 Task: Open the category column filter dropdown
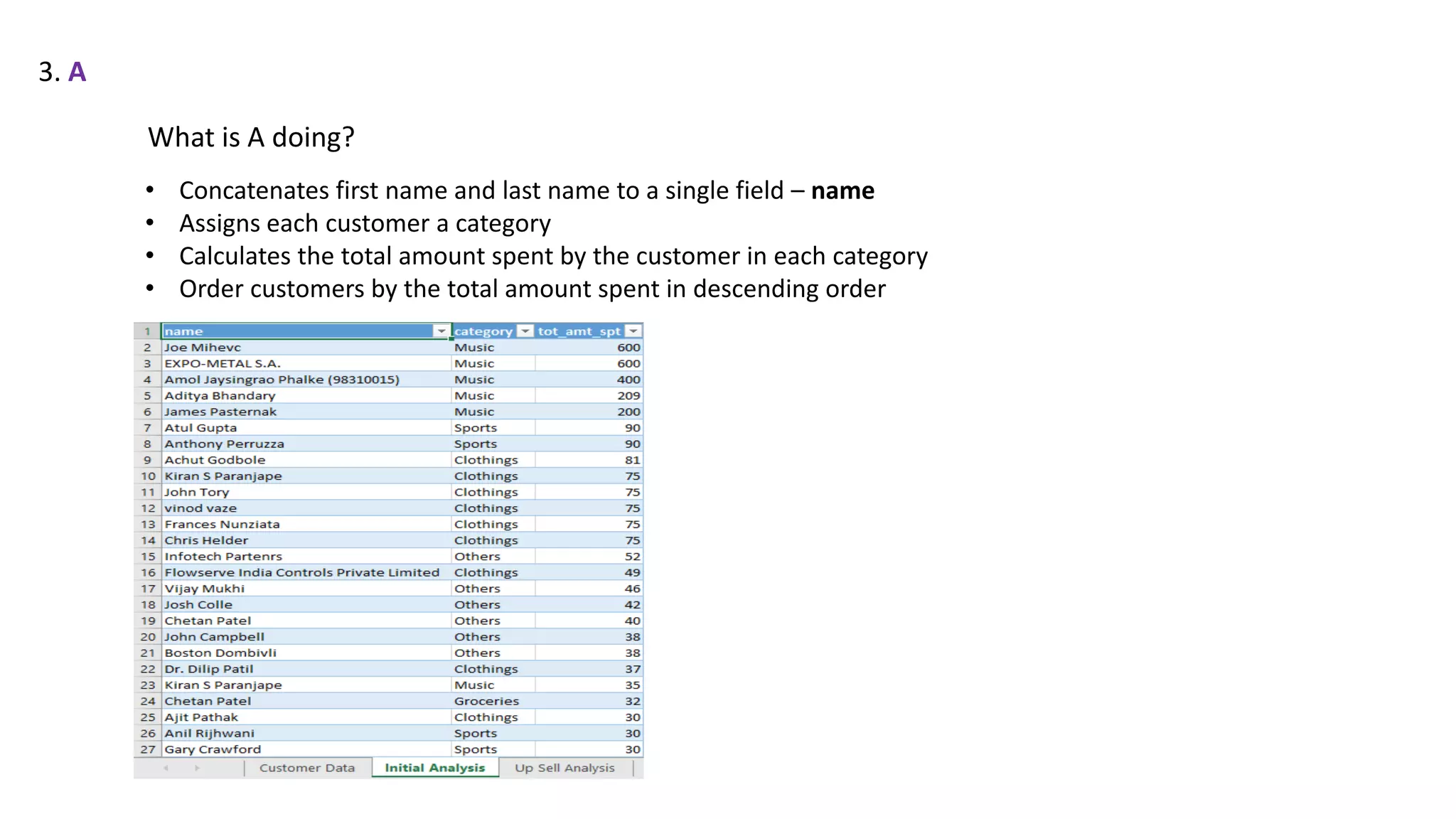[525, 331]
